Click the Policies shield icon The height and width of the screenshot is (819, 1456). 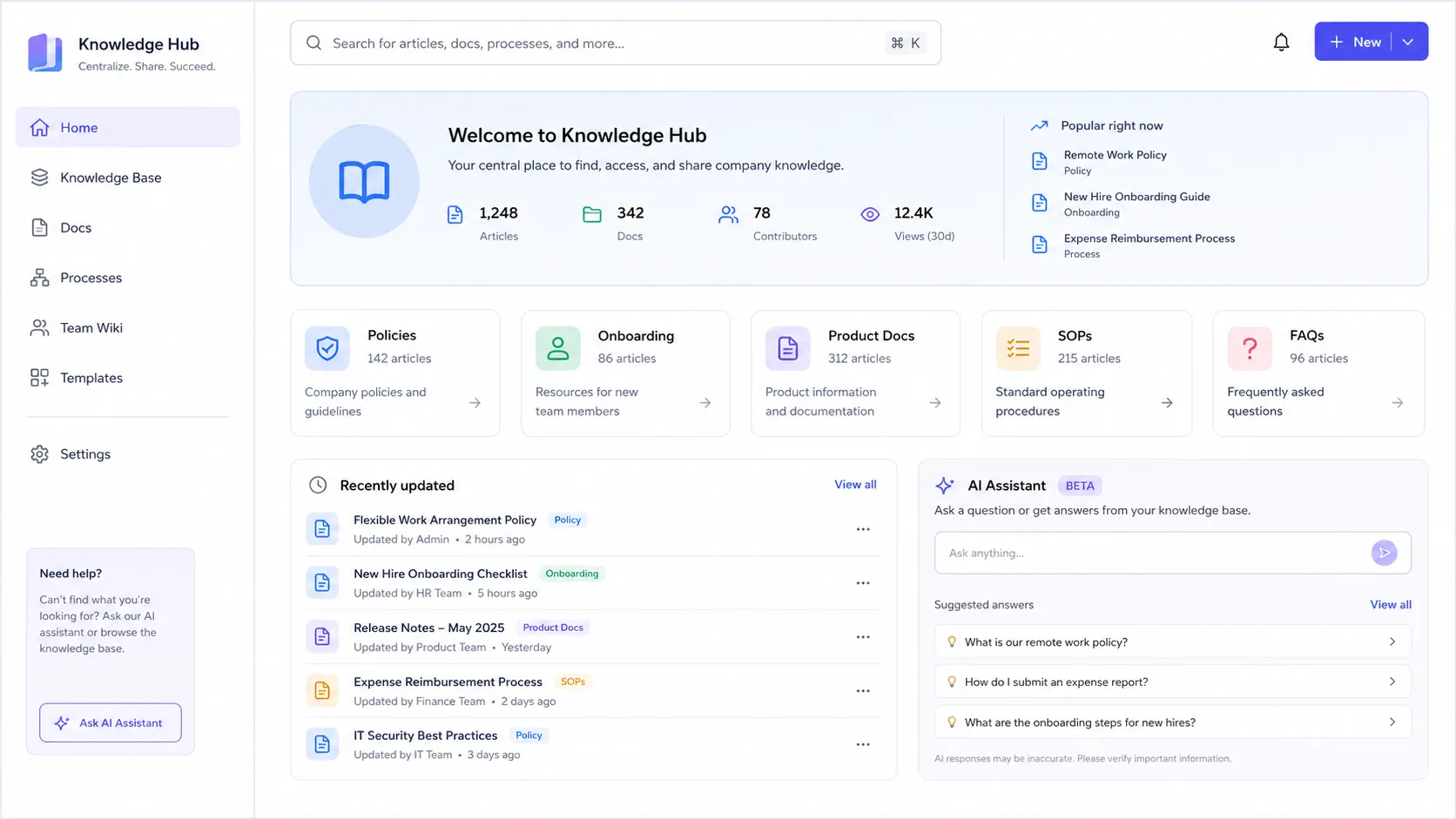327,348
